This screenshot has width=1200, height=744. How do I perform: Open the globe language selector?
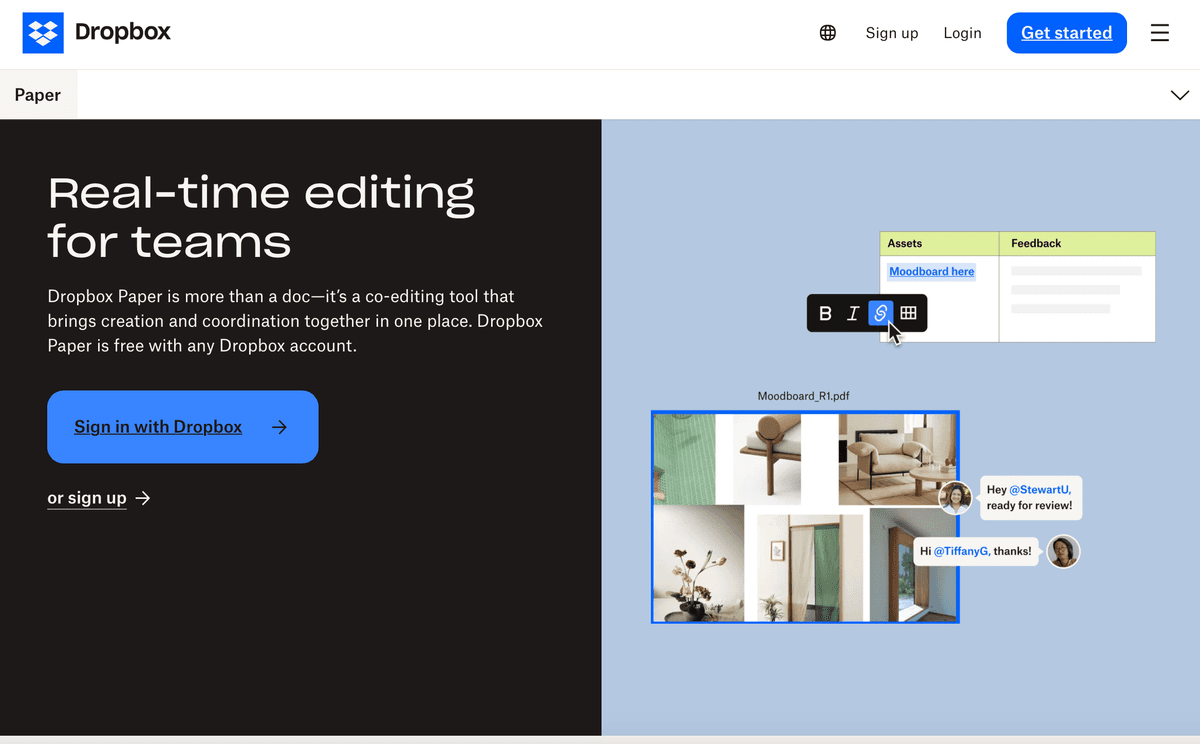coord(827,32)
